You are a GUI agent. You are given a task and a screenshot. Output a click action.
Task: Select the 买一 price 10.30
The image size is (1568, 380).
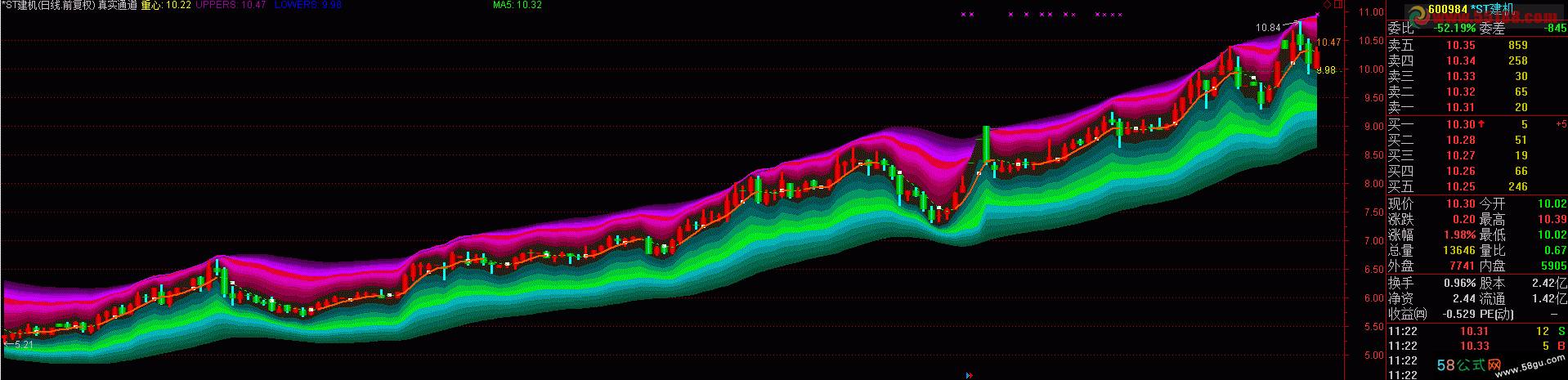1460,124
